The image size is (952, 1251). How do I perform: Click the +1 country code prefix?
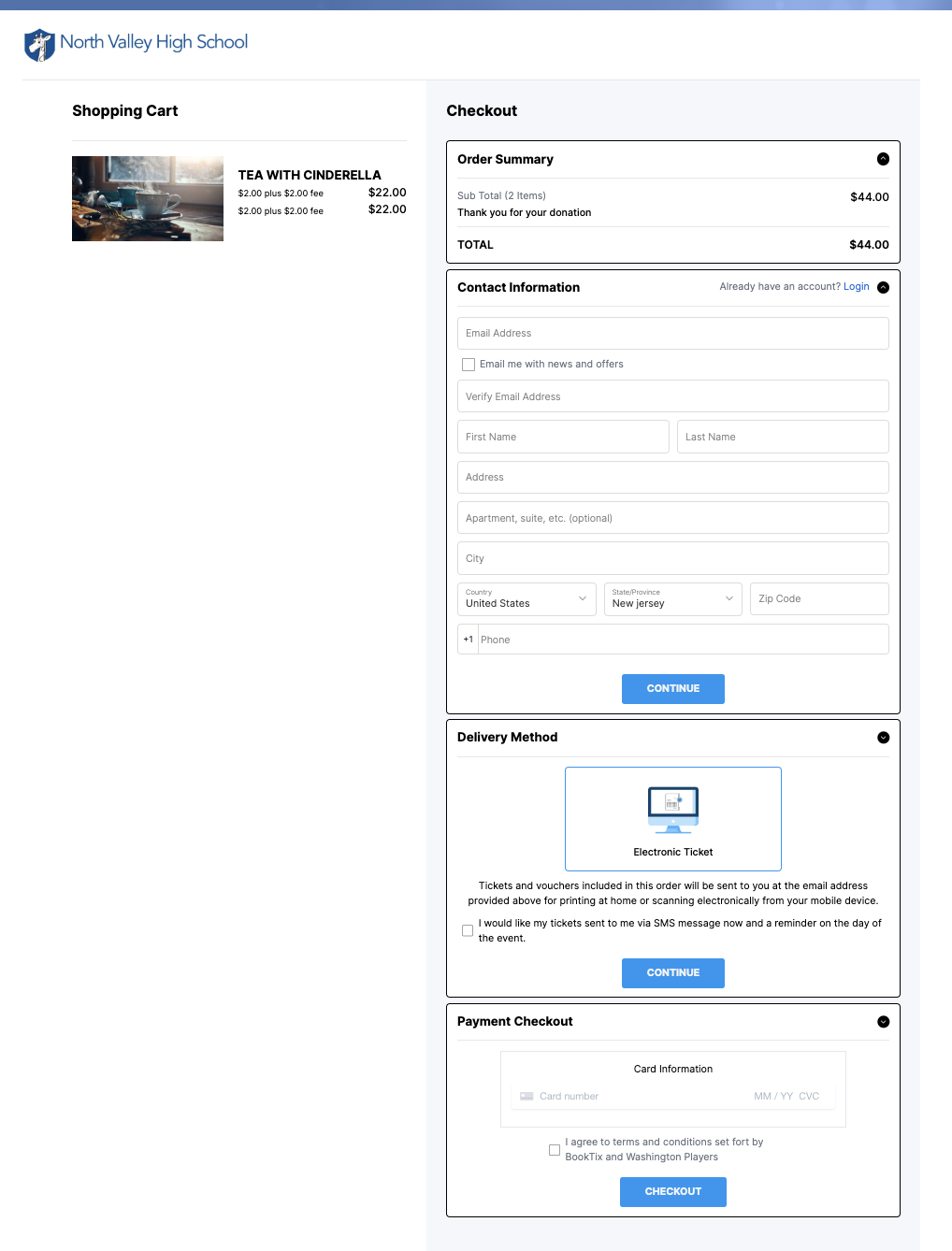469,640
